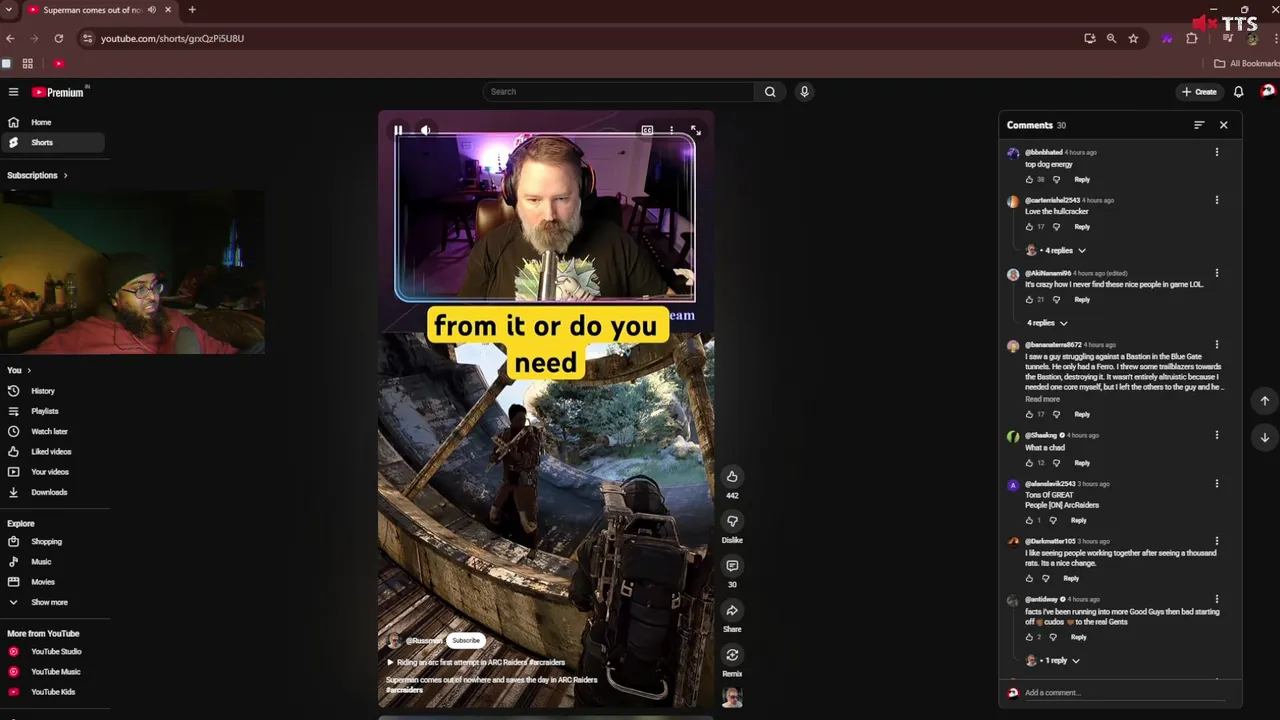Bookmark this page with the star
The width and height of the screenshot is (1280, 720).
tap(1133, 38)
